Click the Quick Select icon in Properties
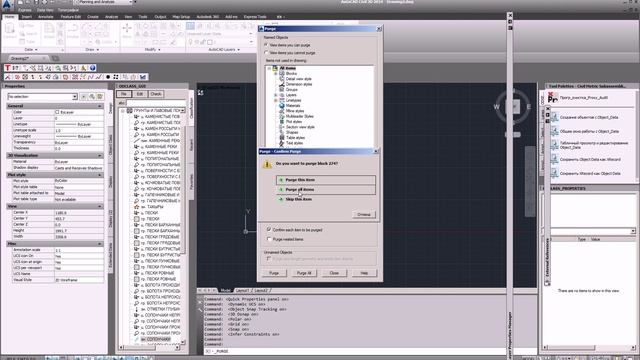640x360 pixels. 100,97
